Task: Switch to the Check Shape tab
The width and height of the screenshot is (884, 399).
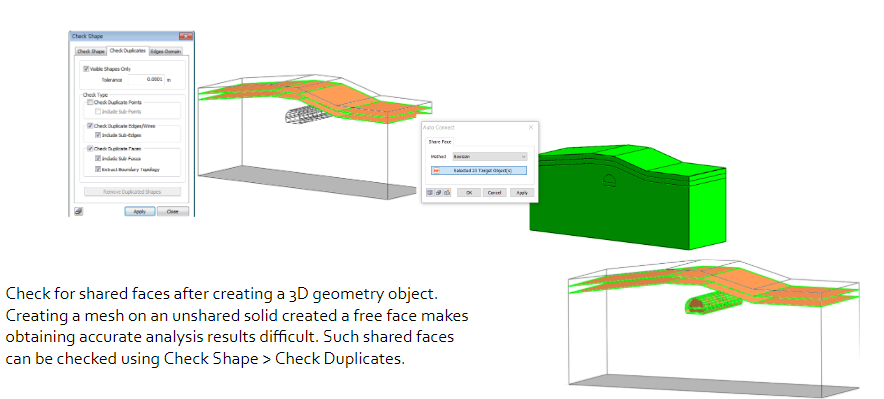Action: [91, 51]
